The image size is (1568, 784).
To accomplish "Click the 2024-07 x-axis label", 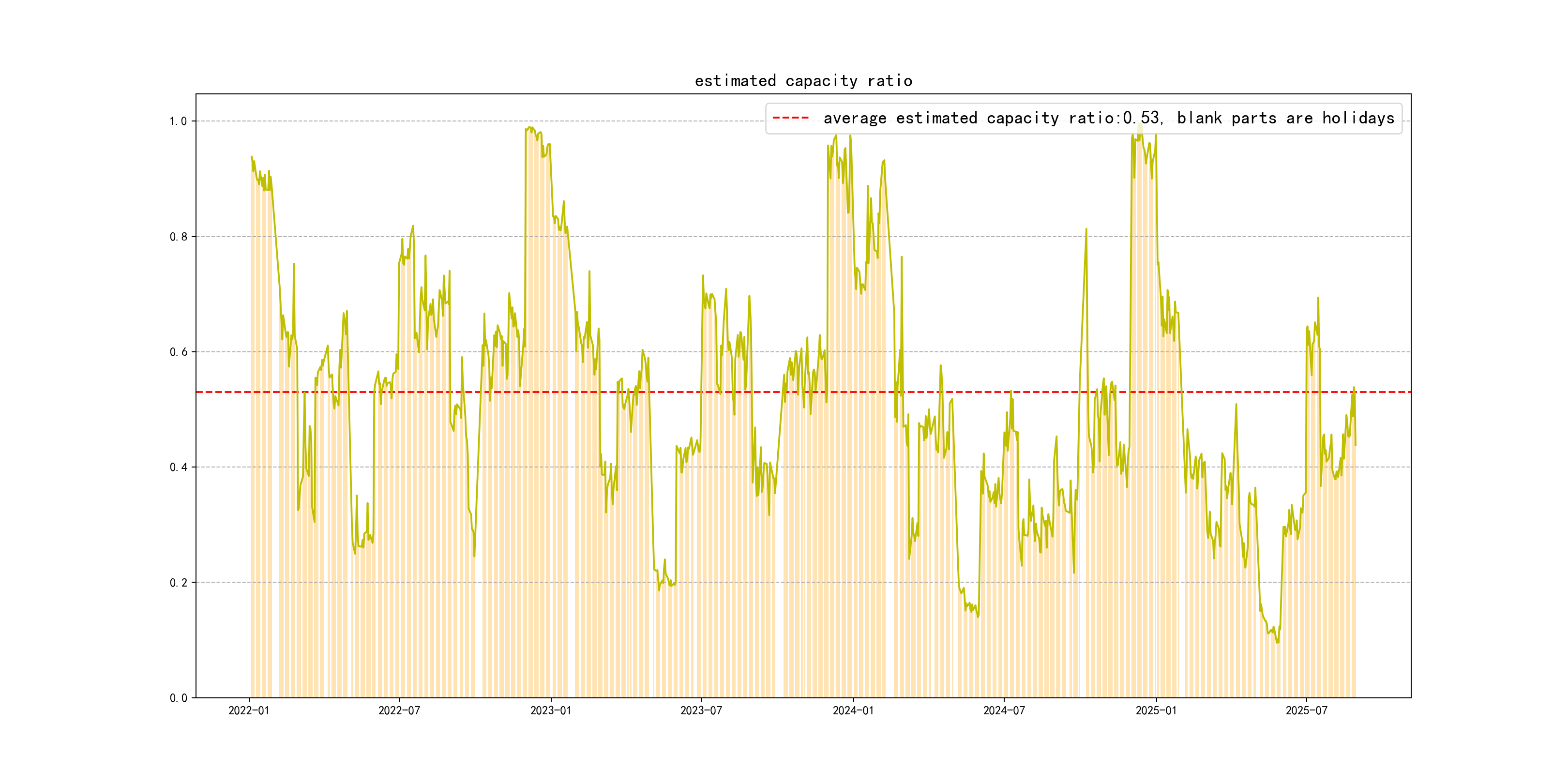I will tap(1004, 710).
